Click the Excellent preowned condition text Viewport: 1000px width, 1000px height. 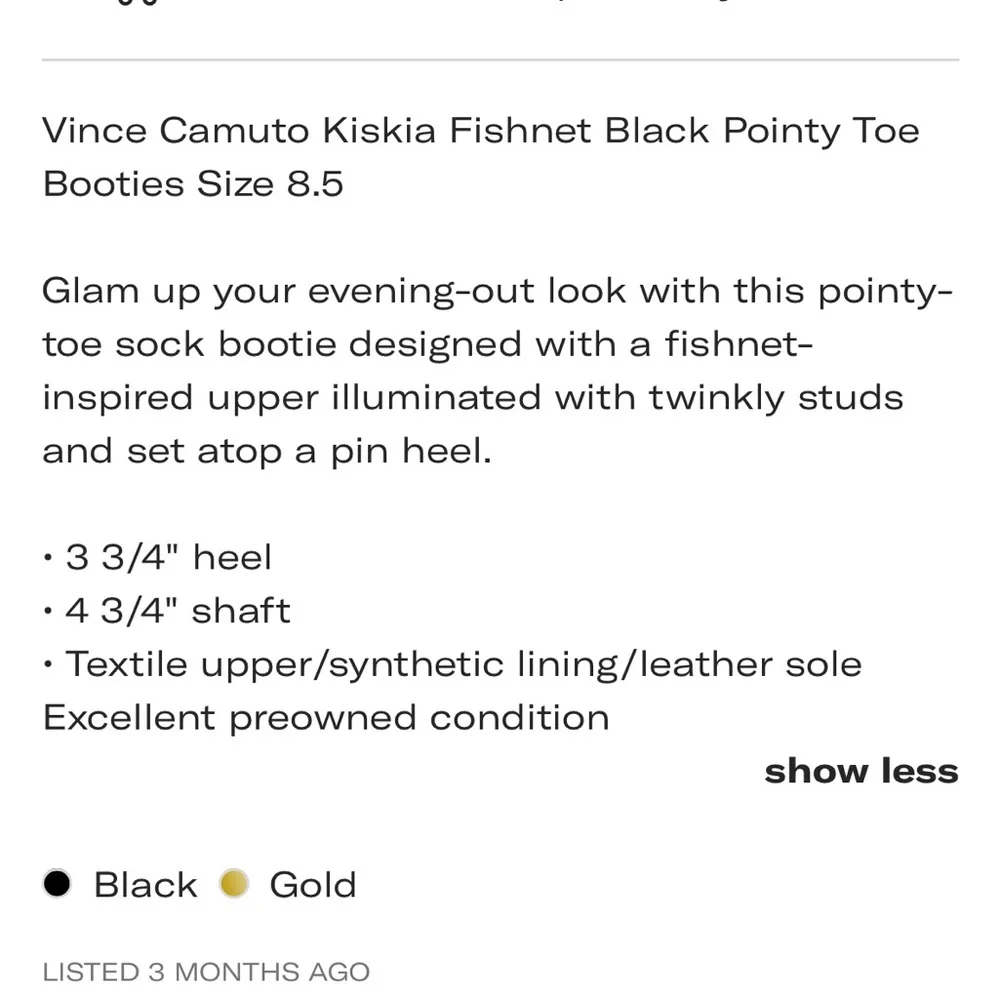tap(324, 717)
